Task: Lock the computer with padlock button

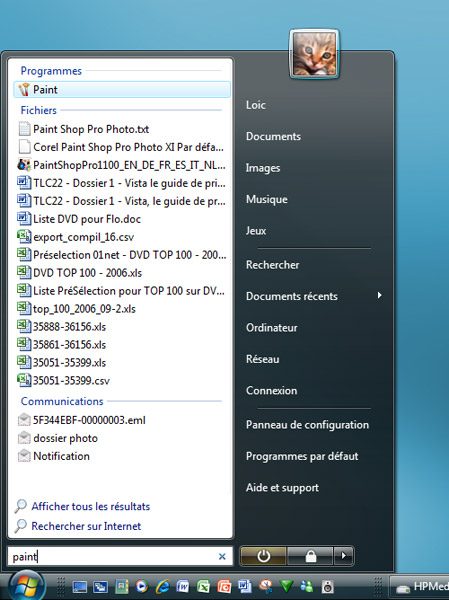Action: point(310,556)
